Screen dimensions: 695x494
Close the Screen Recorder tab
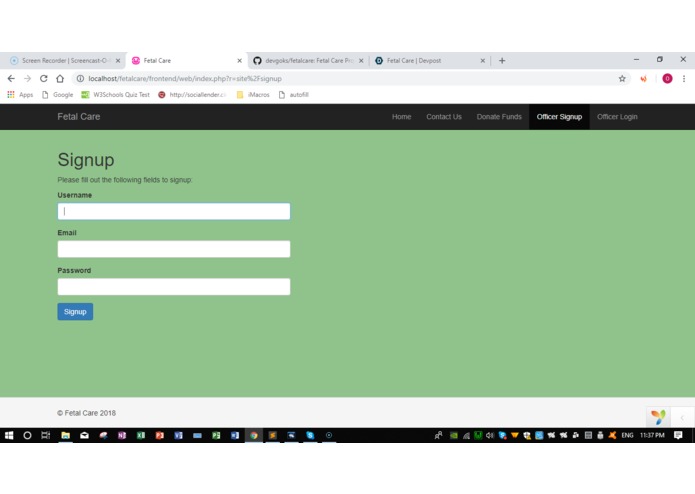pos(118,61)
